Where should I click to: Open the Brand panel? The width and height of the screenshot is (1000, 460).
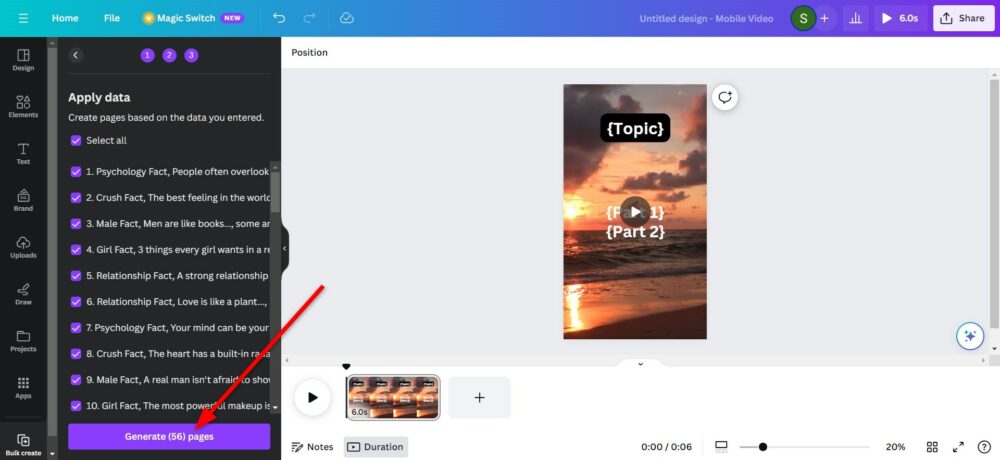(23, 200)
